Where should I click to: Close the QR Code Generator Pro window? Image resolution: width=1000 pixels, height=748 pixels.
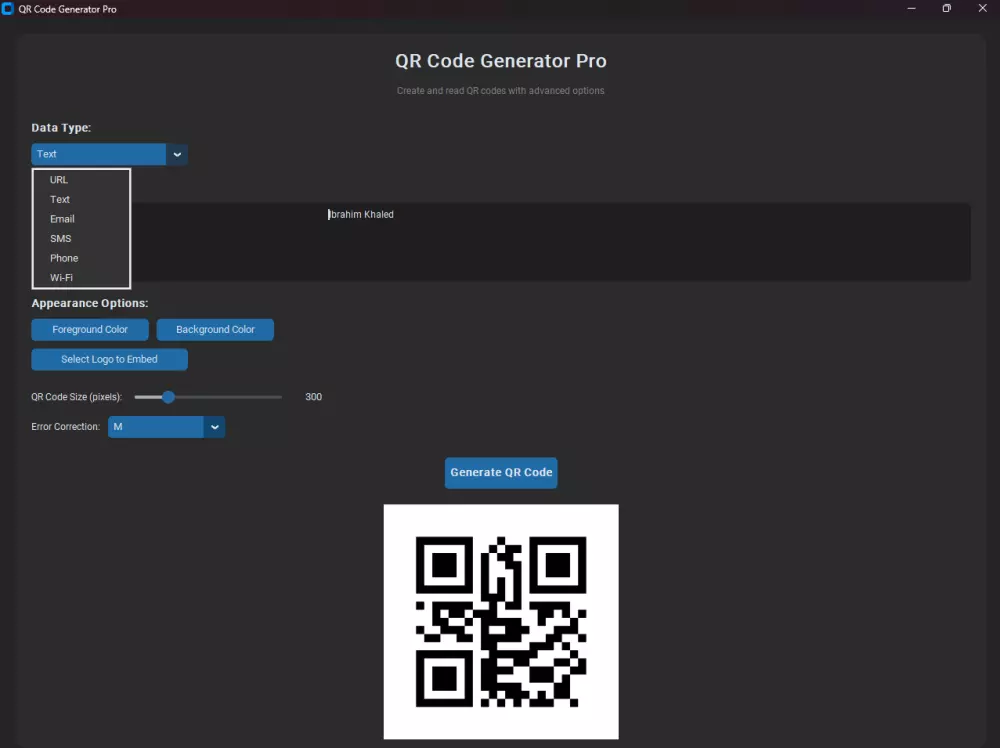click(x=982, y=8)
